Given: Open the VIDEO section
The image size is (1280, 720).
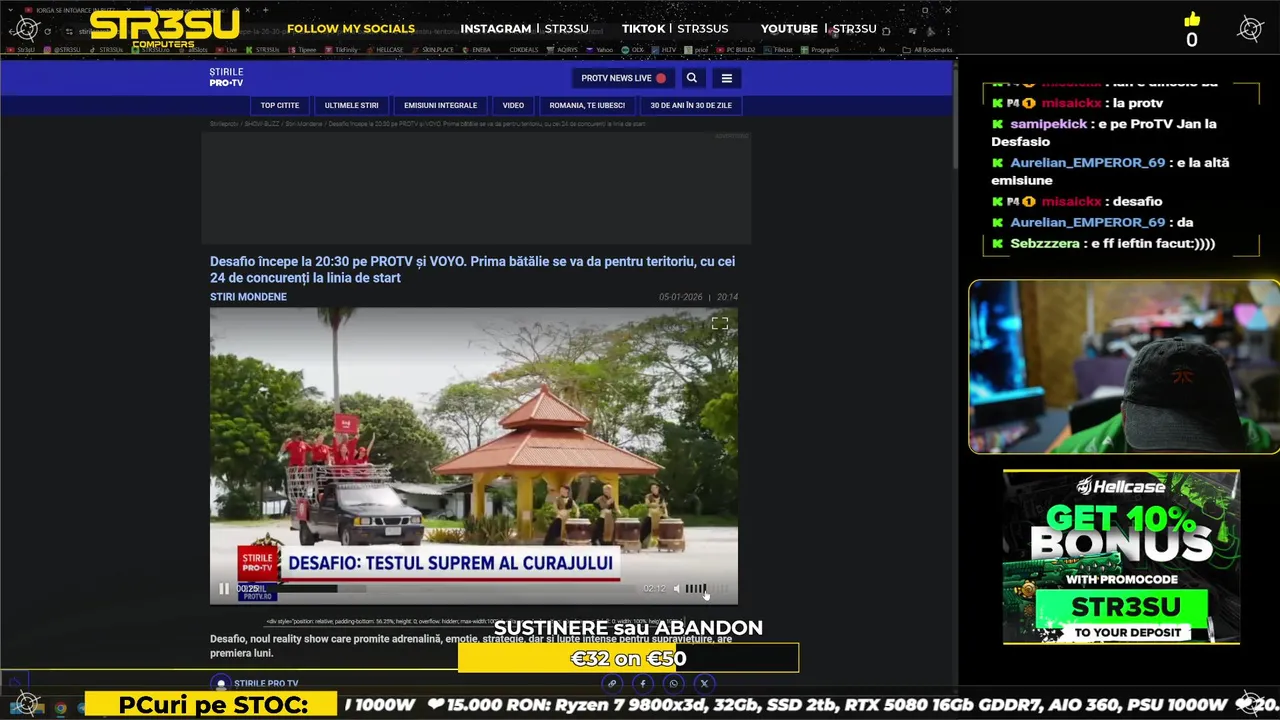Looking at the screenshot, I should (513, 105).
